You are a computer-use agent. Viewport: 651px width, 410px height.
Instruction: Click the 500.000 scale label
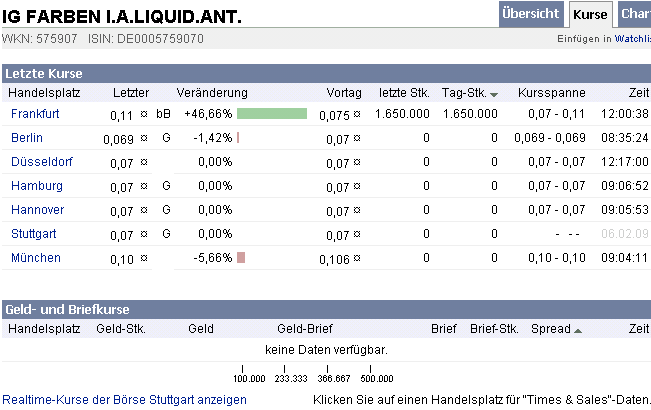pyautogui.click(x=377, y=378)
